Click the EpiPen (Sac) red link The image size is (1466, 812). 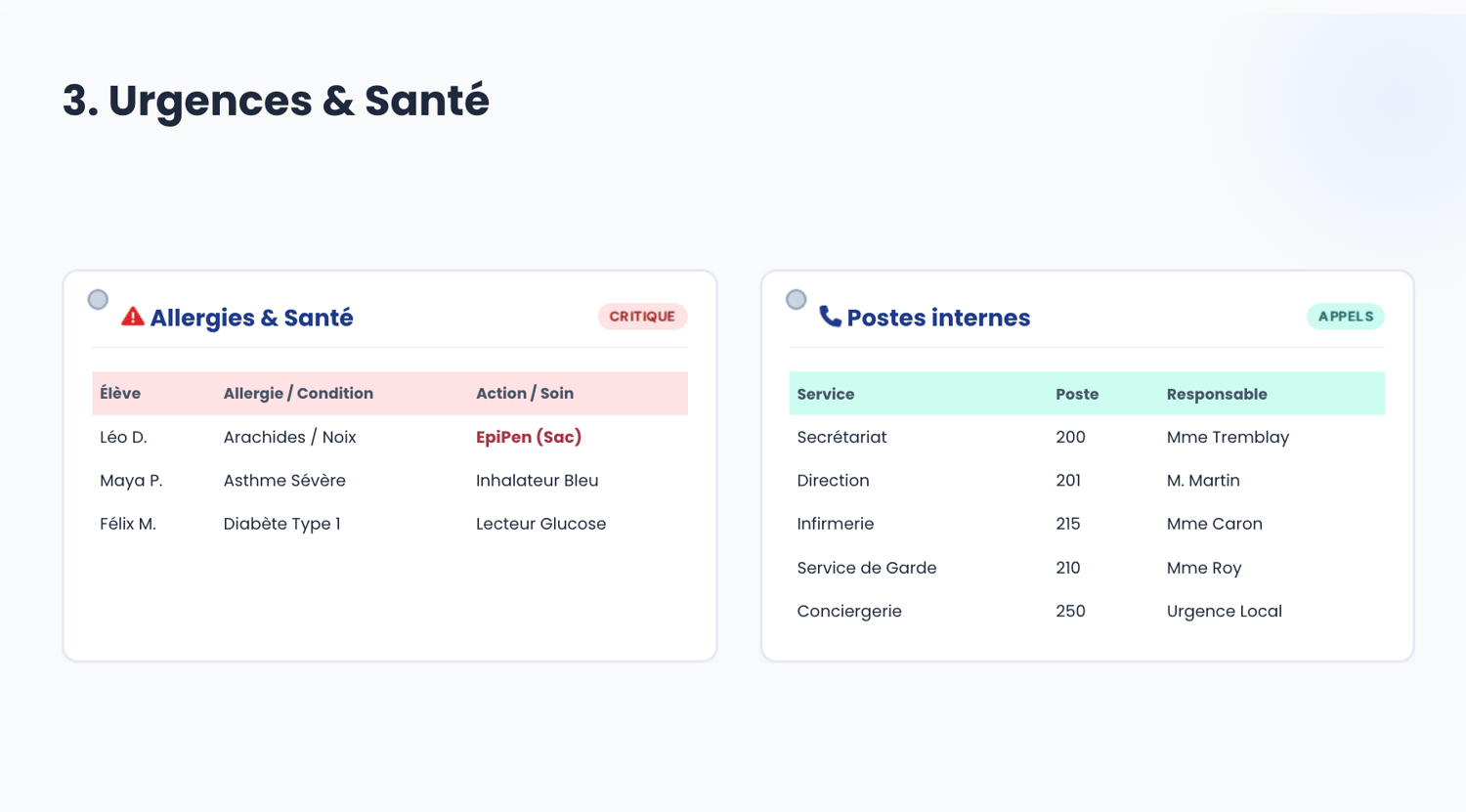(529, 437)
